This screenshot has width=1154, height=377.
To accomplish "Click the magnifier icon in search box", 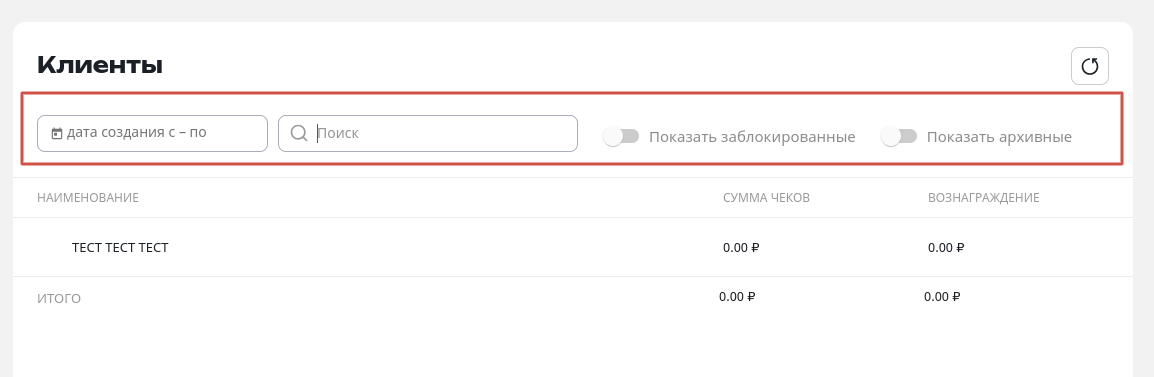I will pos(299,133).
